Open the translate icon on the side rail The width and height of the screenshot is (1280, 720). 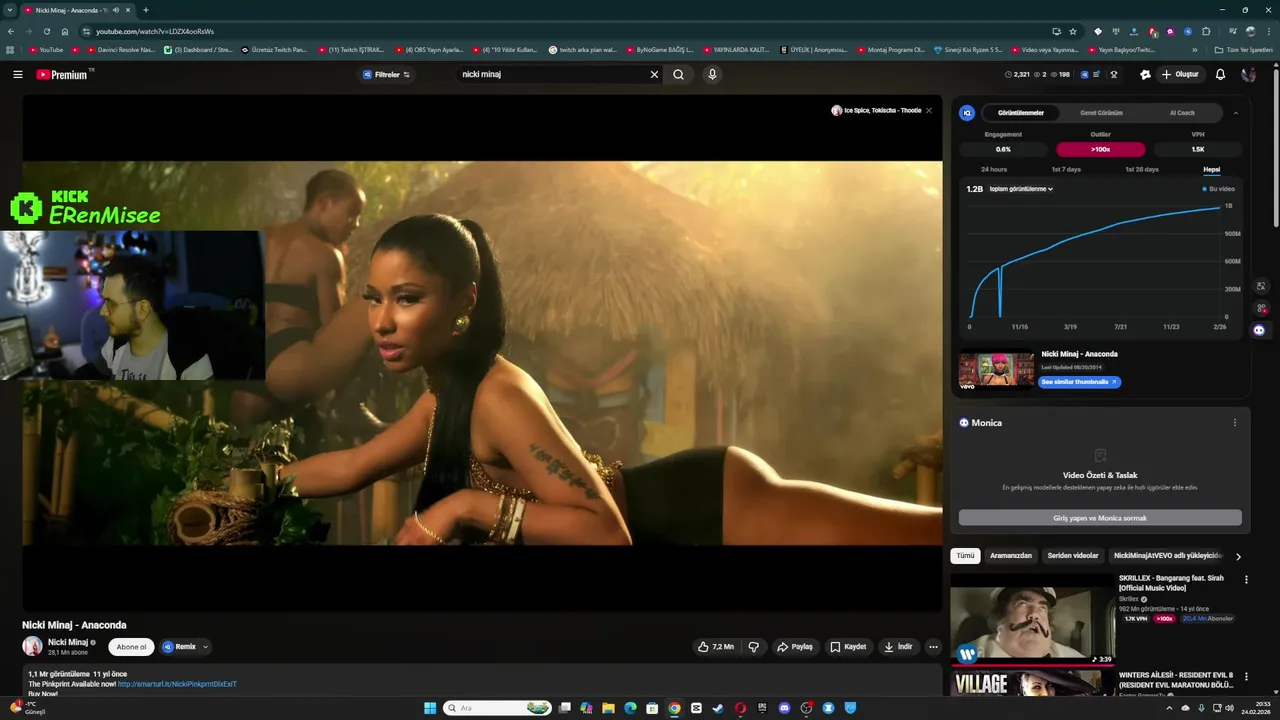pos(1260,286)
